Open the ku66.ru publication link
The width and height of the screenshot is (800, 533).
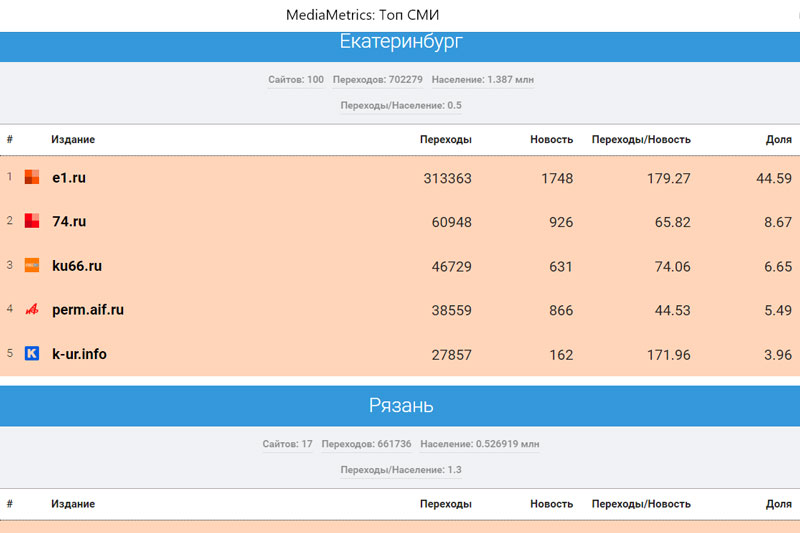[x=77, y=266]
